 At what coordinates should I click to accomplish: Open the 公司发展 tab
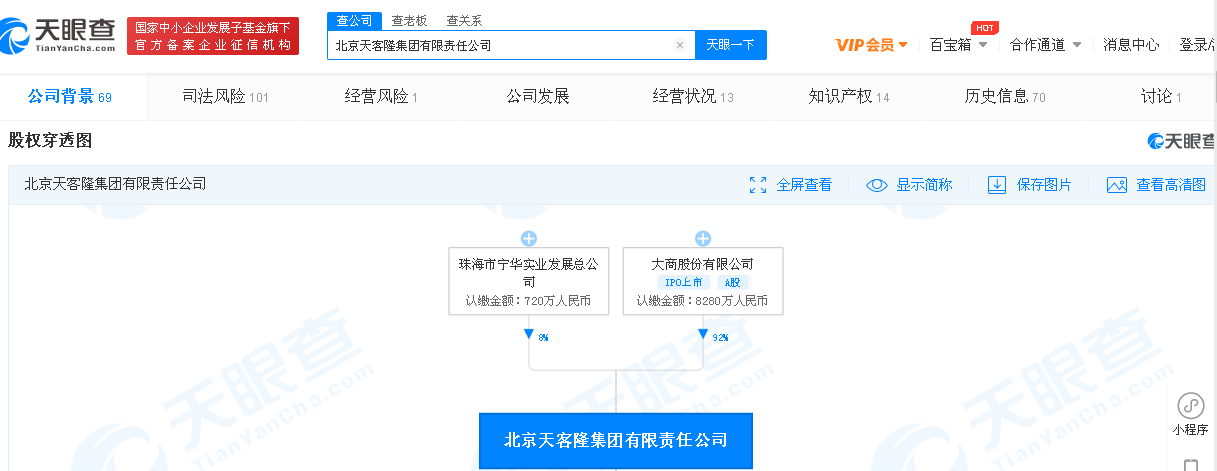(x=537, y=97)
